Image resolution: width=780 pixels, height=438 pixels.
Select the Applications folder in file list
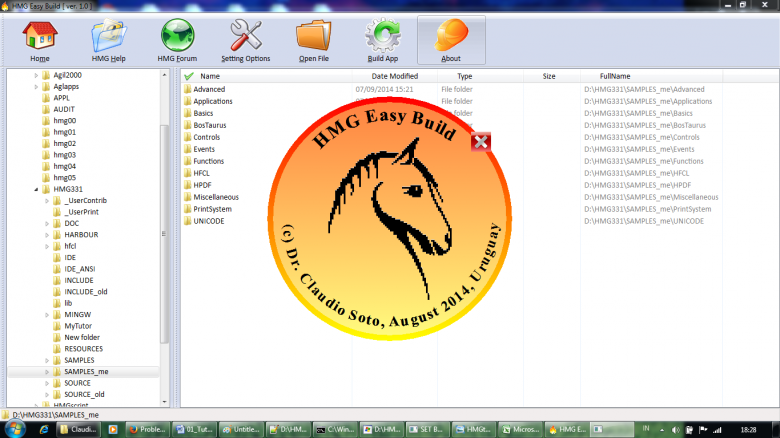[x=213, y=102]
